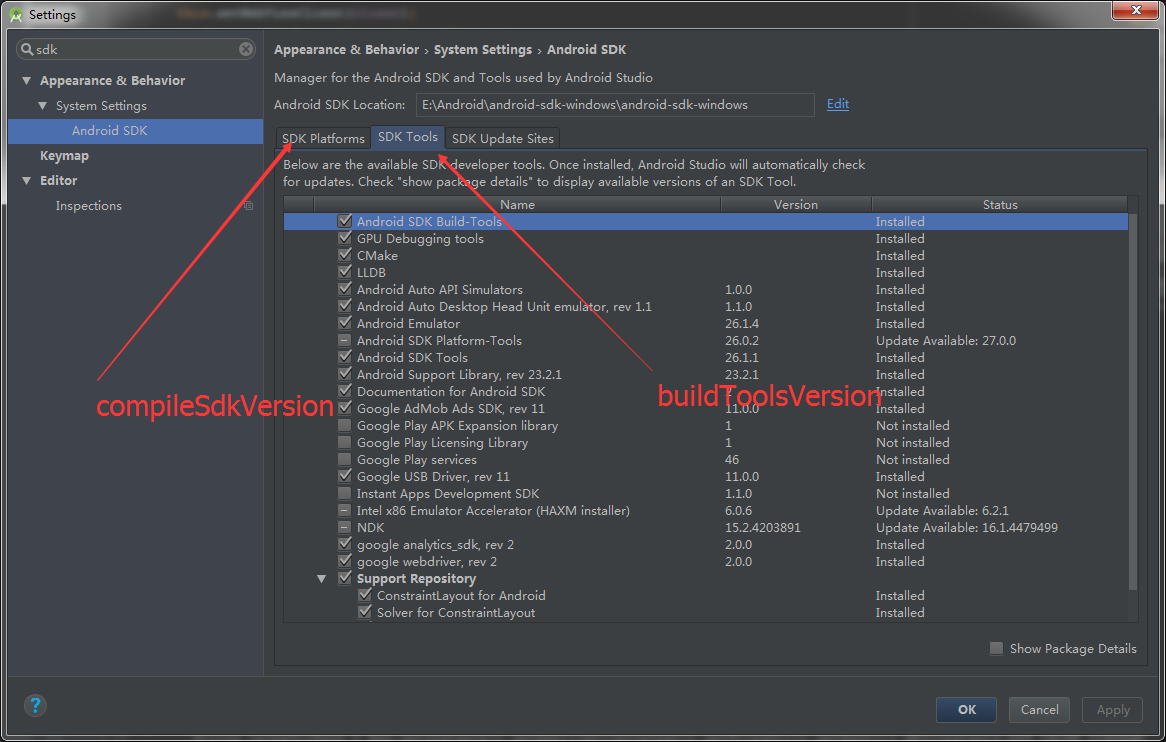The image size is (1166, 742).
Task: Sort by the Status column header
Action: 999,204
